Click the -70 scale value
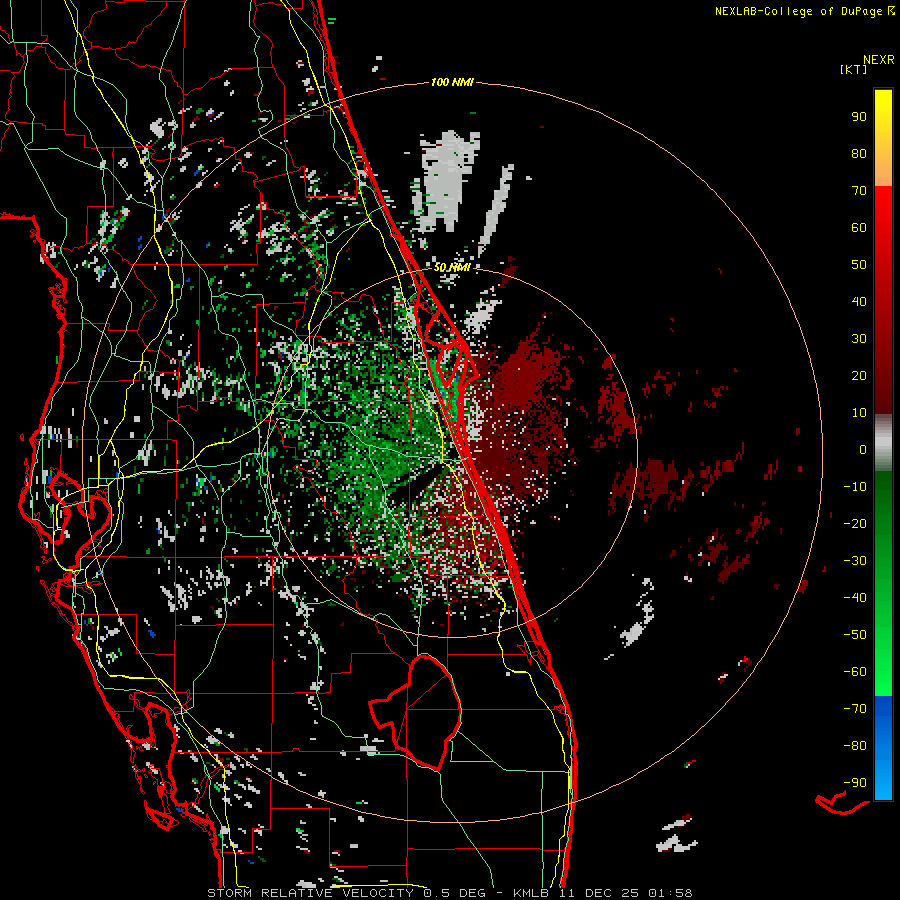The image size is (900, 900). pos(855,709)
